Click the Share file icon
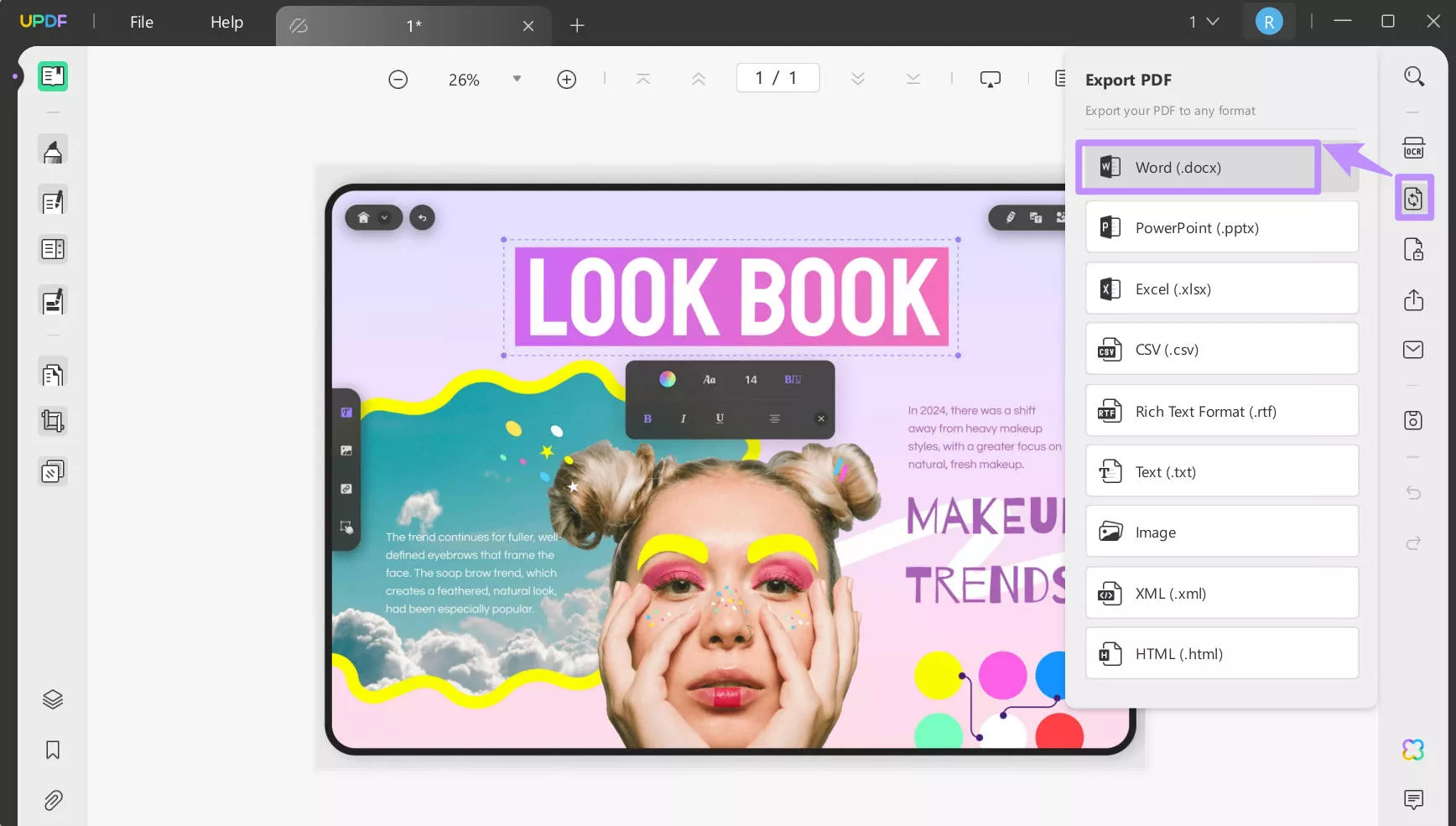Screen dimensions: 1456x826 [x=1413, y=300]
